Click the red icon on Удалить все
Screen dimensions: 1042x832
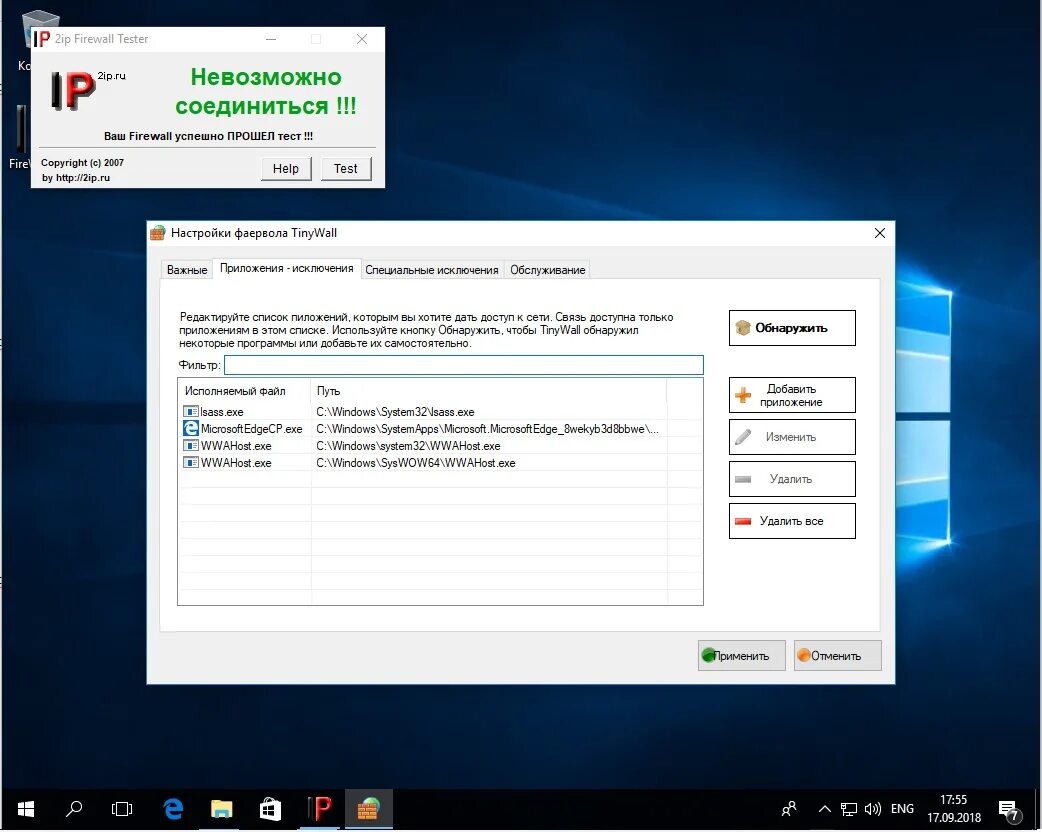click(x=743, y=520)
